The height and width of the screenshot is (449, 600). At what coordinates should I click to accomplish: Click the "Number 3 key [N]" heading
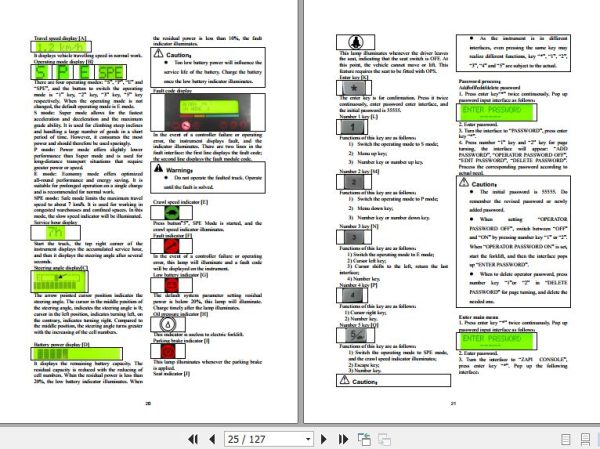click(x=359, y=226)
